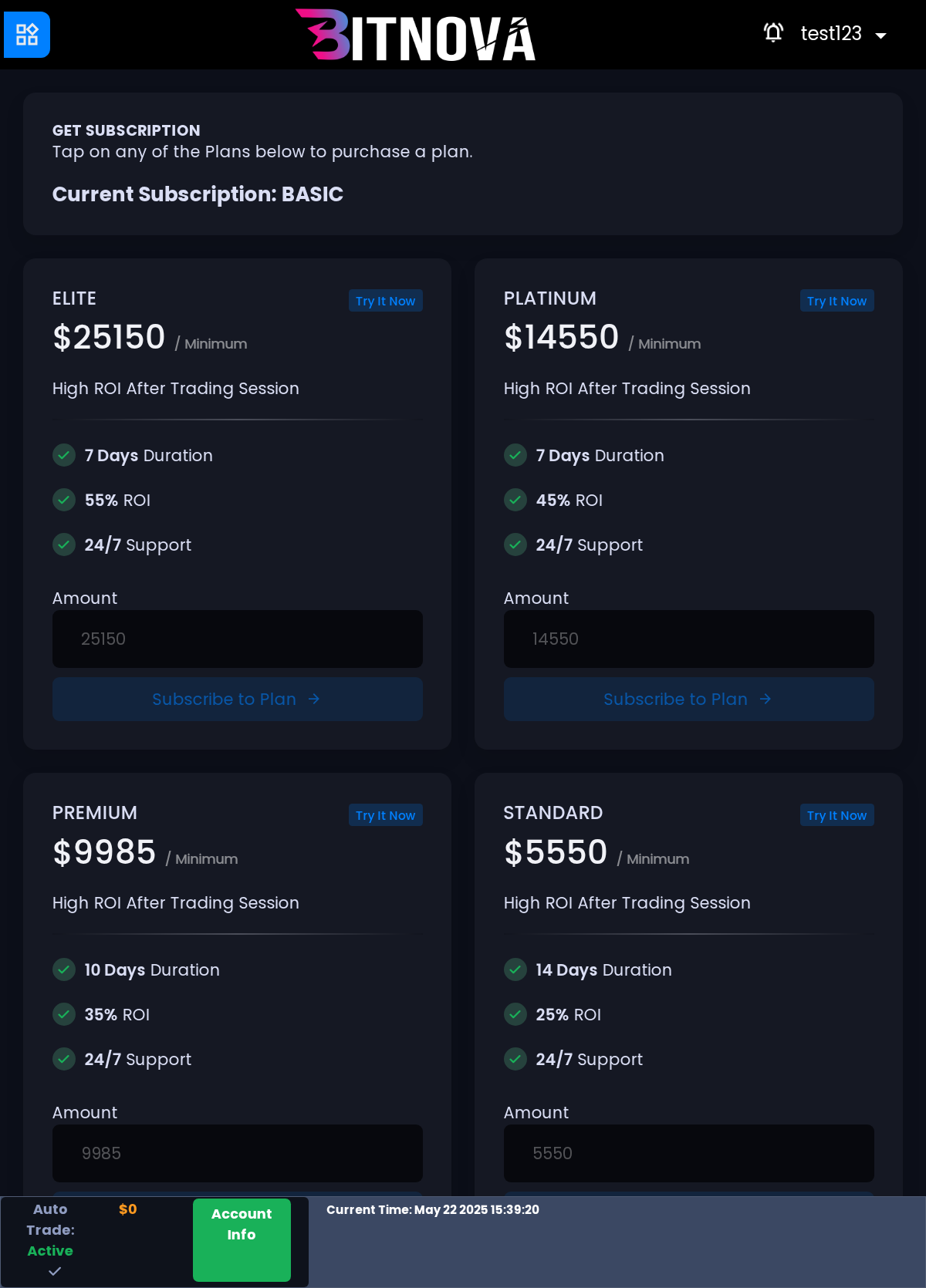Click the green check beside ELITE 55% ROI
This screenshot has height=1288, width=926.
pyautogui.click(x=64, y=500)
